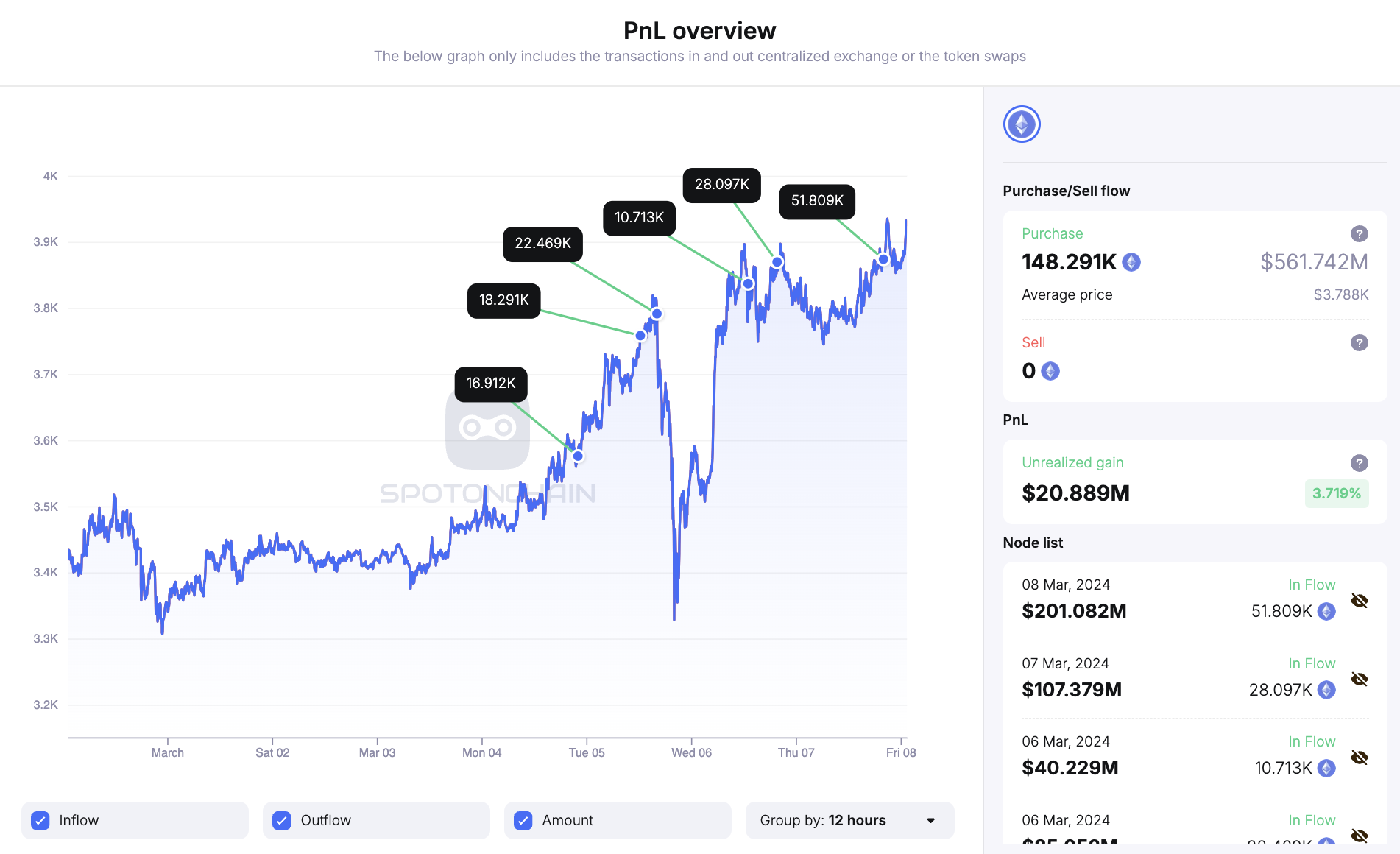
Task: Click the ETH icon next to Sell value 0
Action: 1050,371
